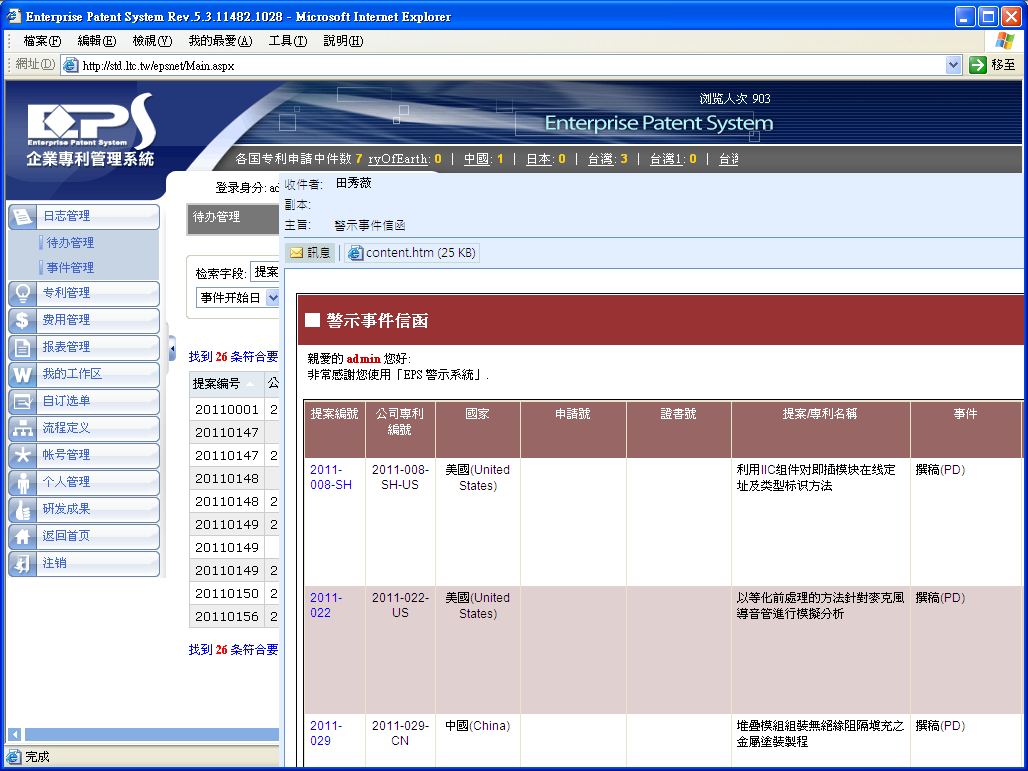This screenshot has height=771, width=1028.
Task: Click the 帐号管理 star icon
Action: tap(22, 455)
